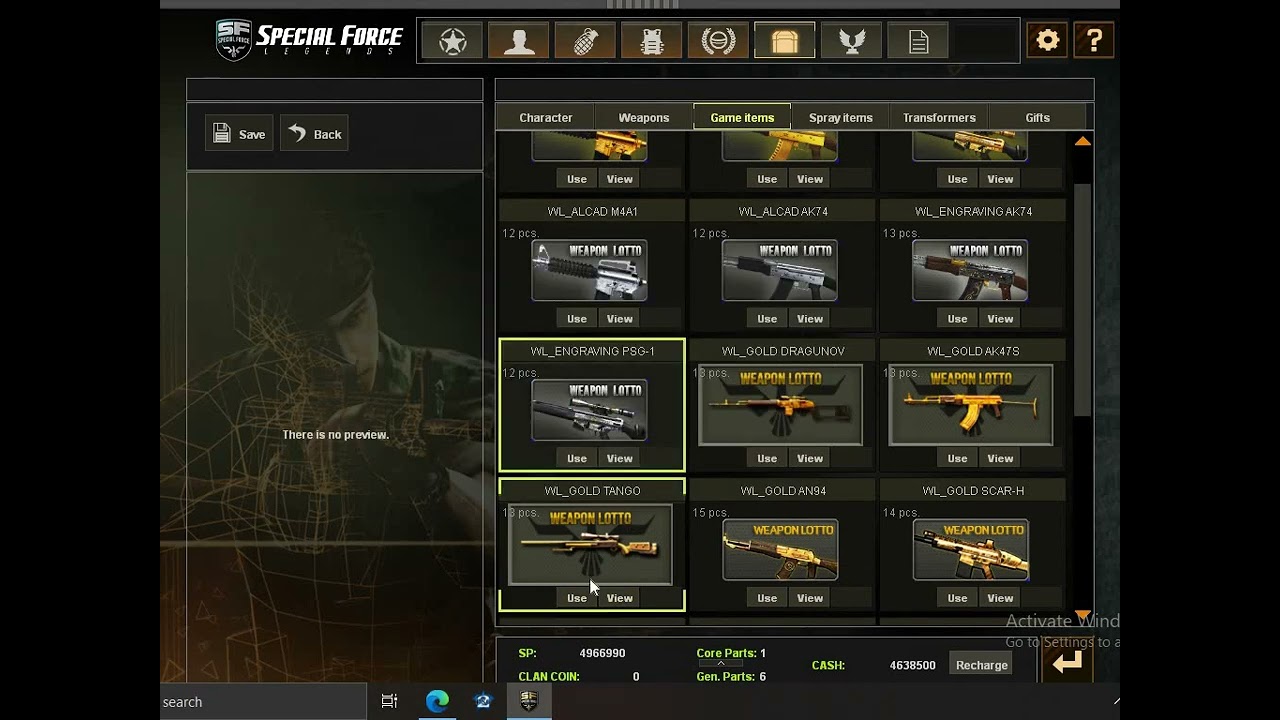Open the character silhouette icon in top navigation
The width and height of the screenshot is (1280, 720).
pos(519,41)
